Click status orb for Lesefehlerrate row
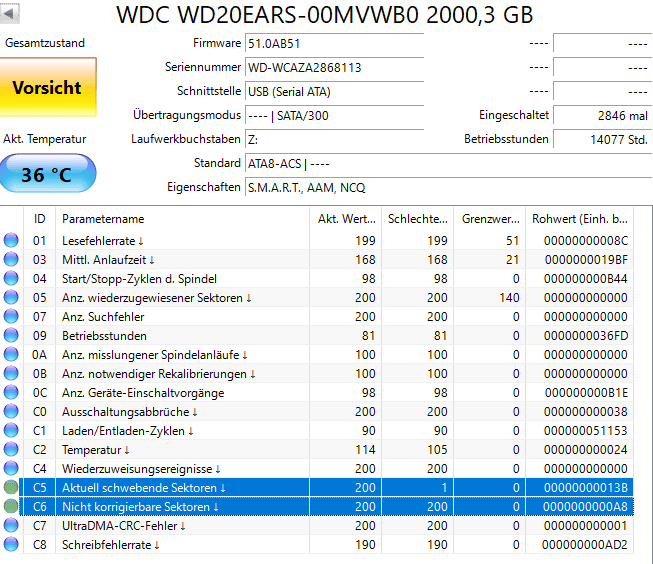The image size is (653, 564). tap(11, 240)
